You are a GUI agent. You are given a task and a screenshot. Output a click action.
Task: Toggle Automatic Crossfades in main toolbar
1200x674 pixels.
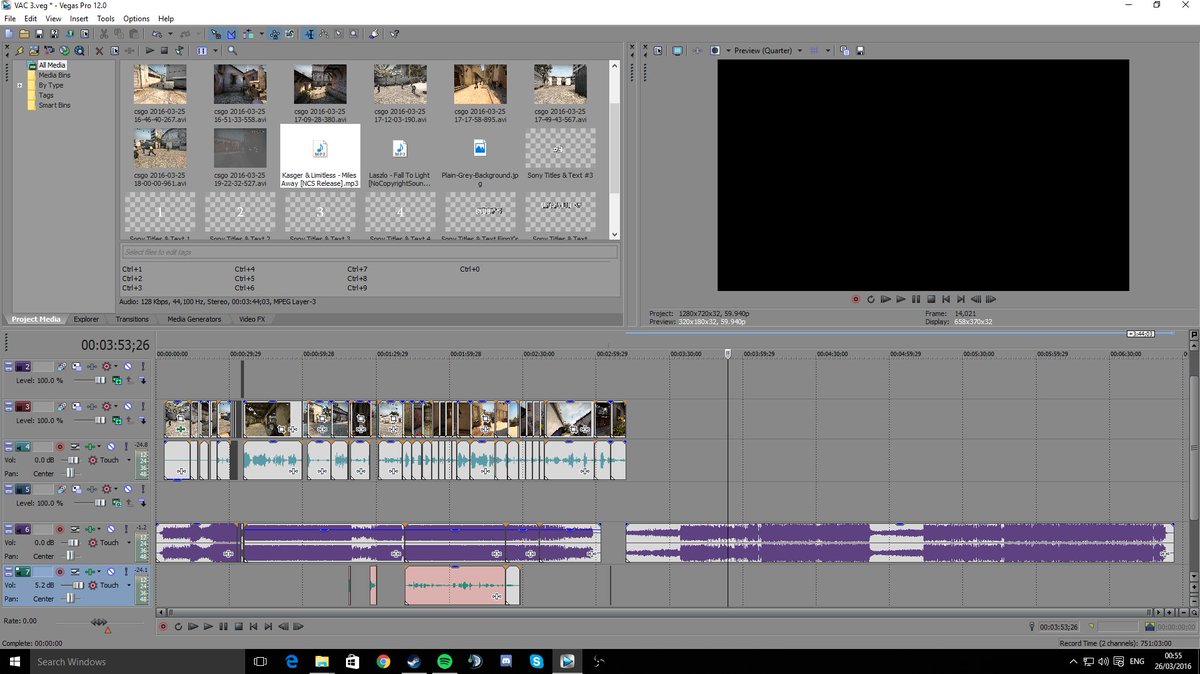pos(231,33)
